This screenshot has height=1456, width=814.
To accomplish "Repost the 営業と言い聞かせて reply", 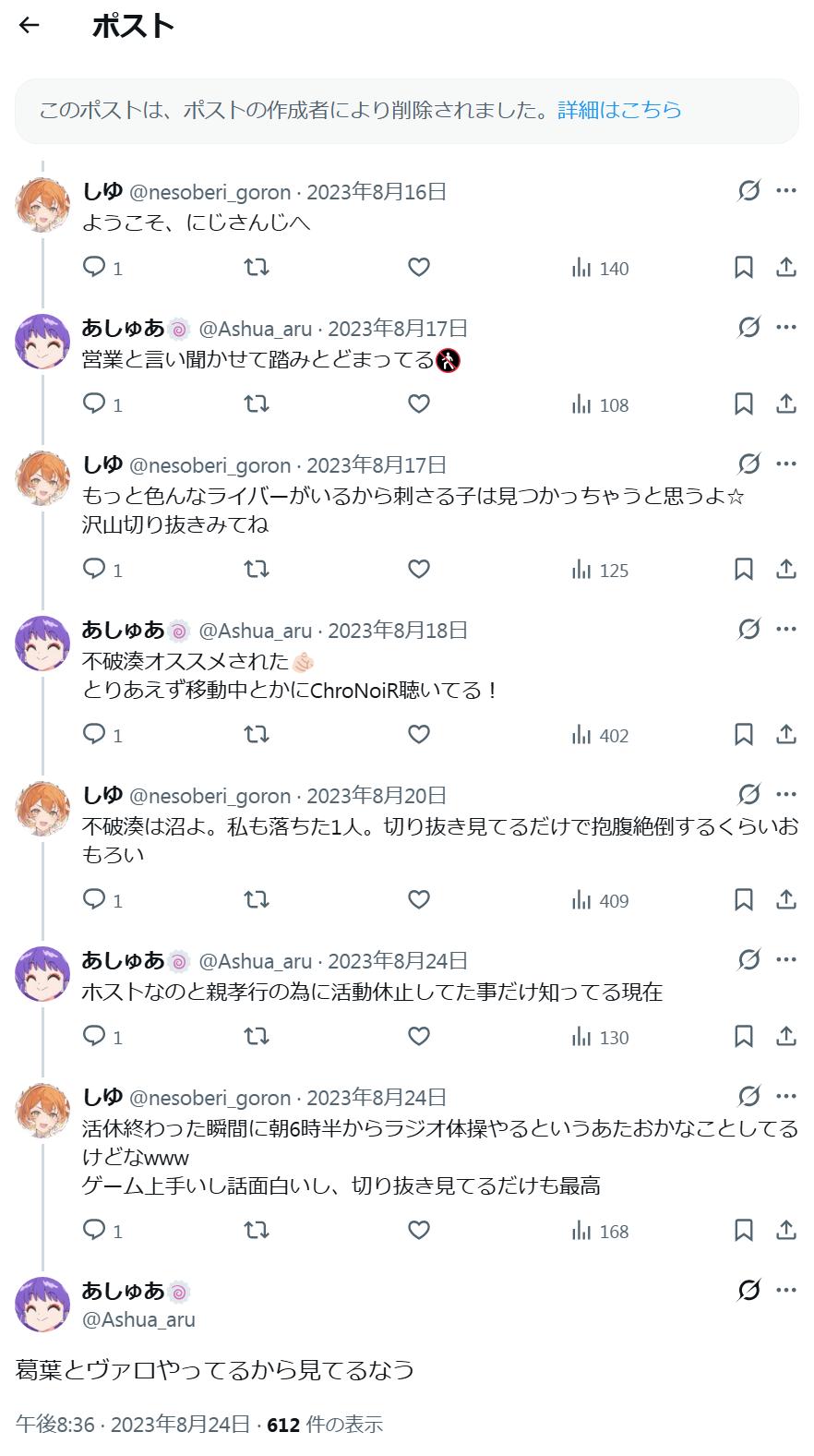I will [257, 404].
